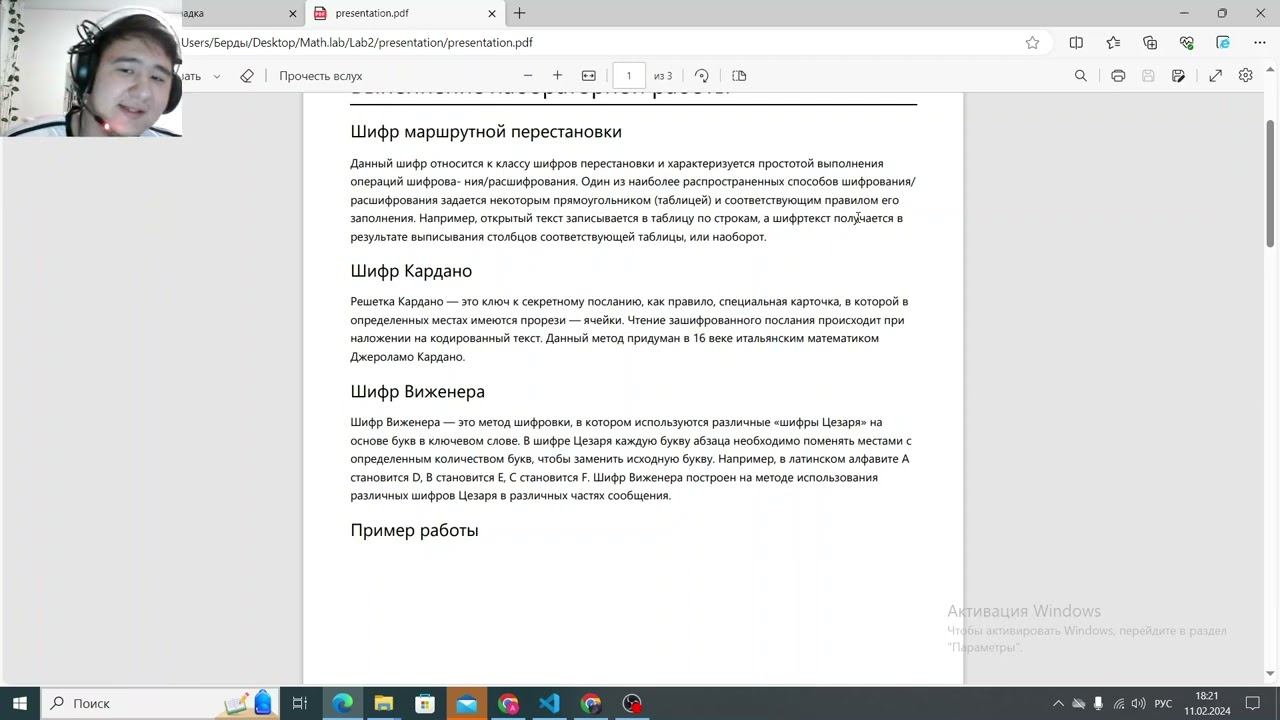The height and width of the screenshot is (720, 1280).
Task: Open a new browser tab
Action: pos(520,13)
